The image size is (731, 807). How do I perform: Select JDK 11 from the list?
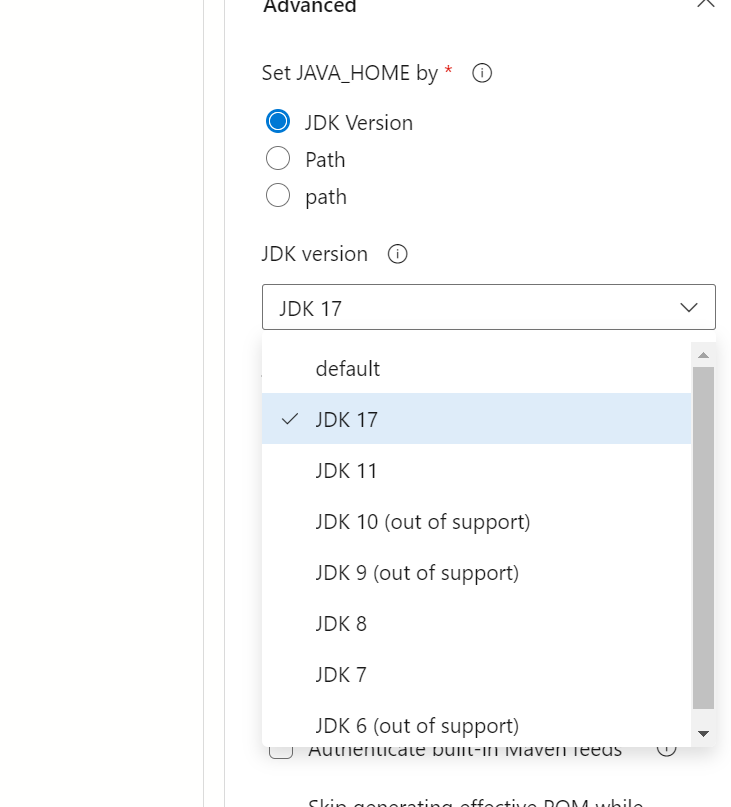coord(347,470)
